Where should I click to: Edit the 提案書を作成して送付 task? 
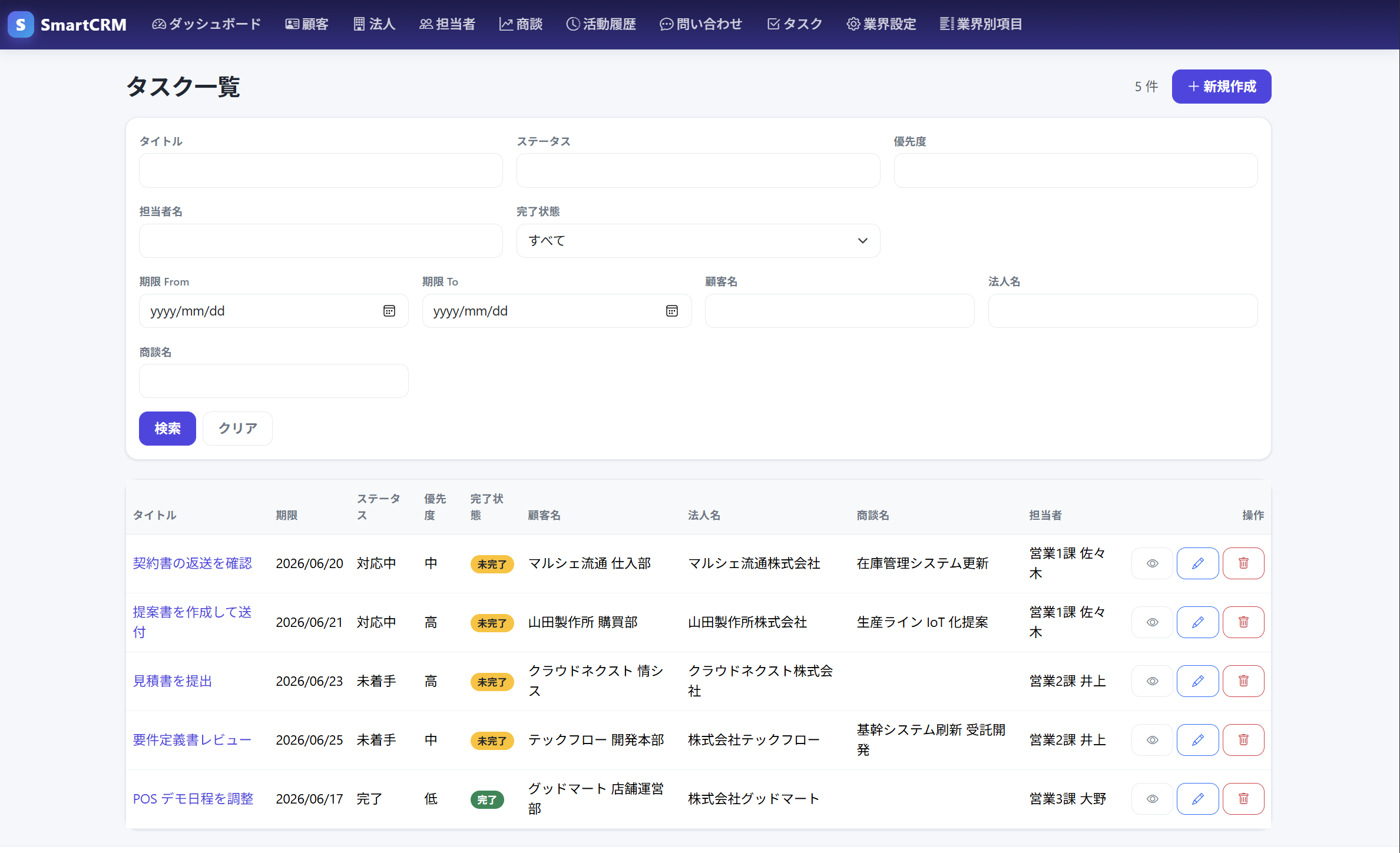[x=1197, y=622]
